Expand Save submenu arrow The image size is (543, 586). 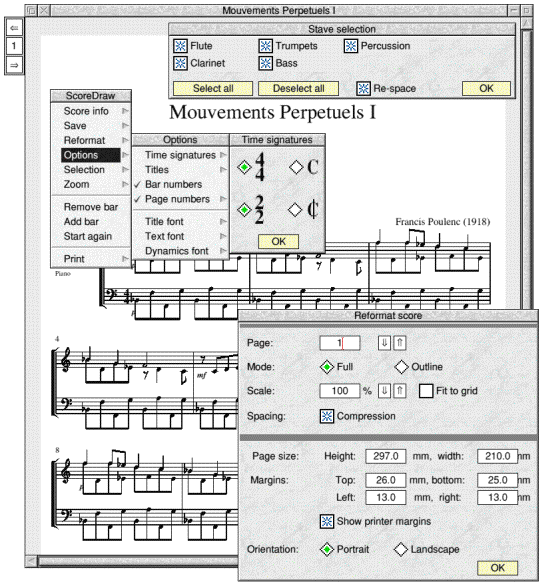[x=125, y=126]
